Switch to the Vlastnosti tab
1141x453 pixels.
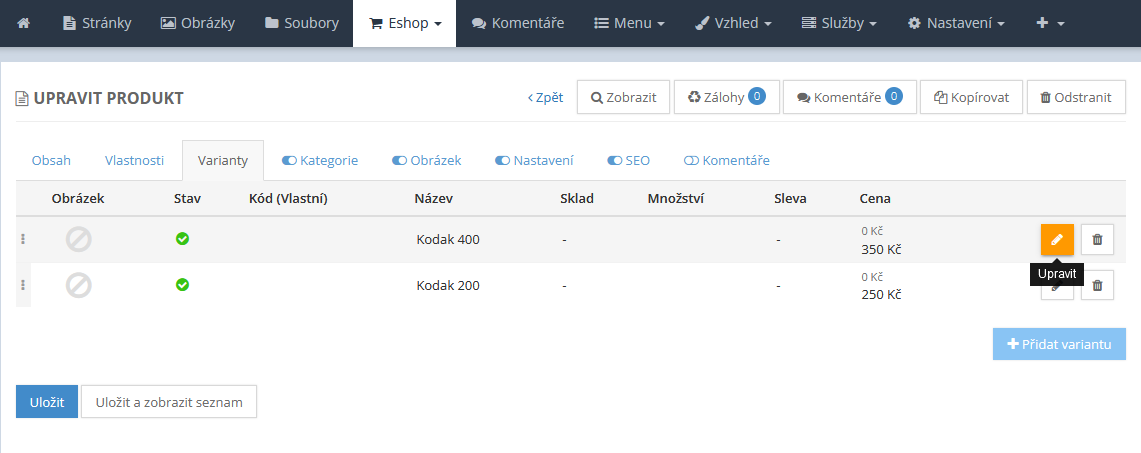pyautogui.click(x=134, y=160)
